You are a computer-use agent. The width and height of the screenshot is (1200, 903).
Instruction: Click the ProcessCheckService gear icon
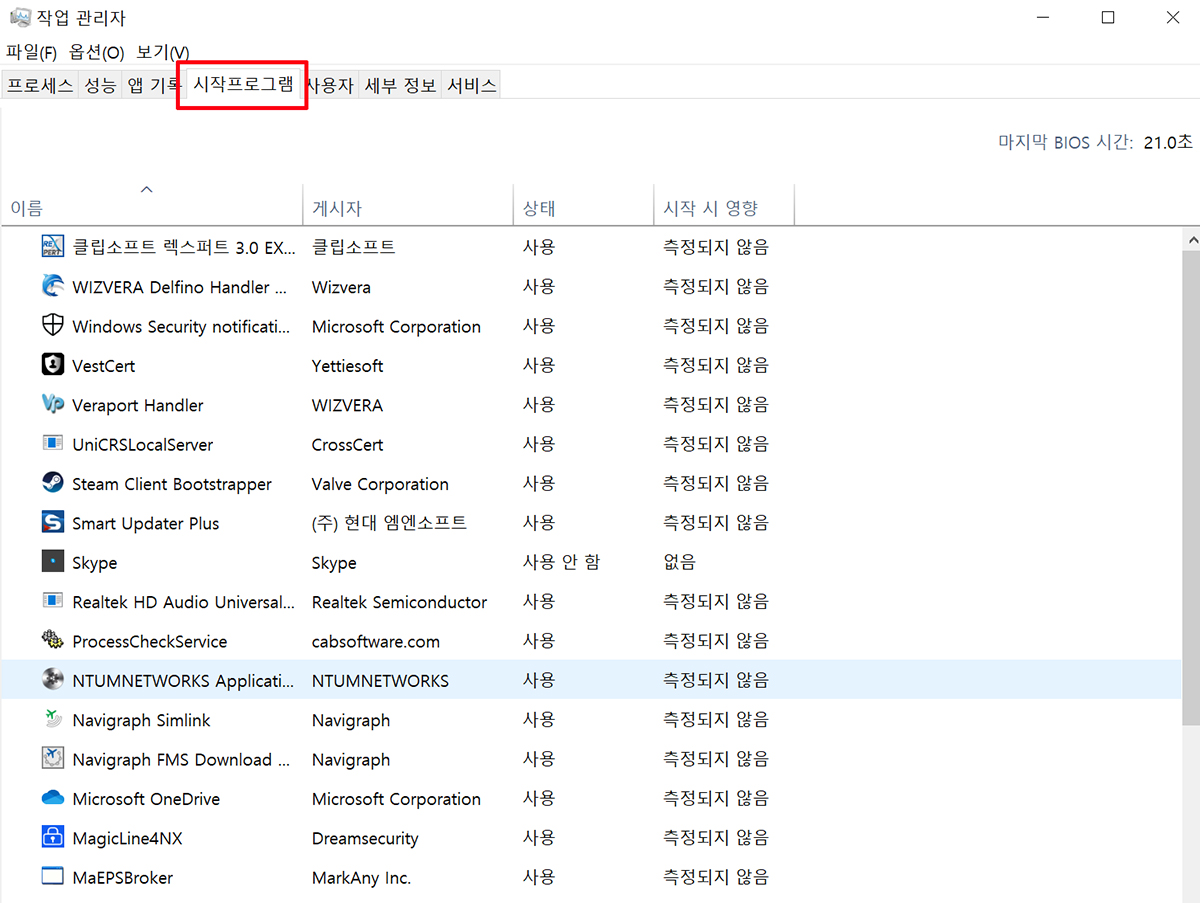point(52,641)
